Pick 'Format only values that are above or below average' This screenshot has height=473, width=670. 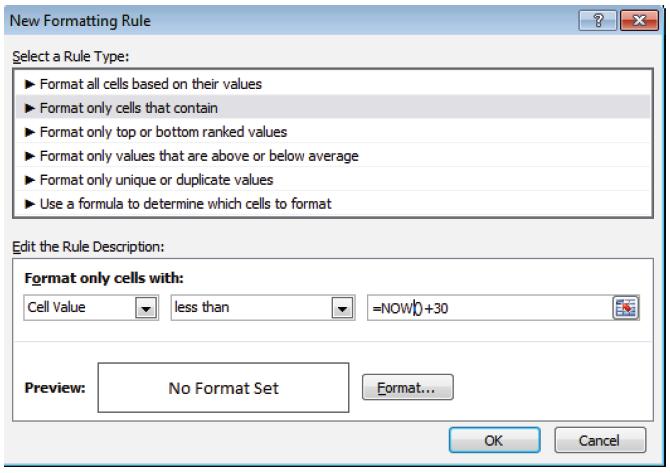[x=333, y=156]
